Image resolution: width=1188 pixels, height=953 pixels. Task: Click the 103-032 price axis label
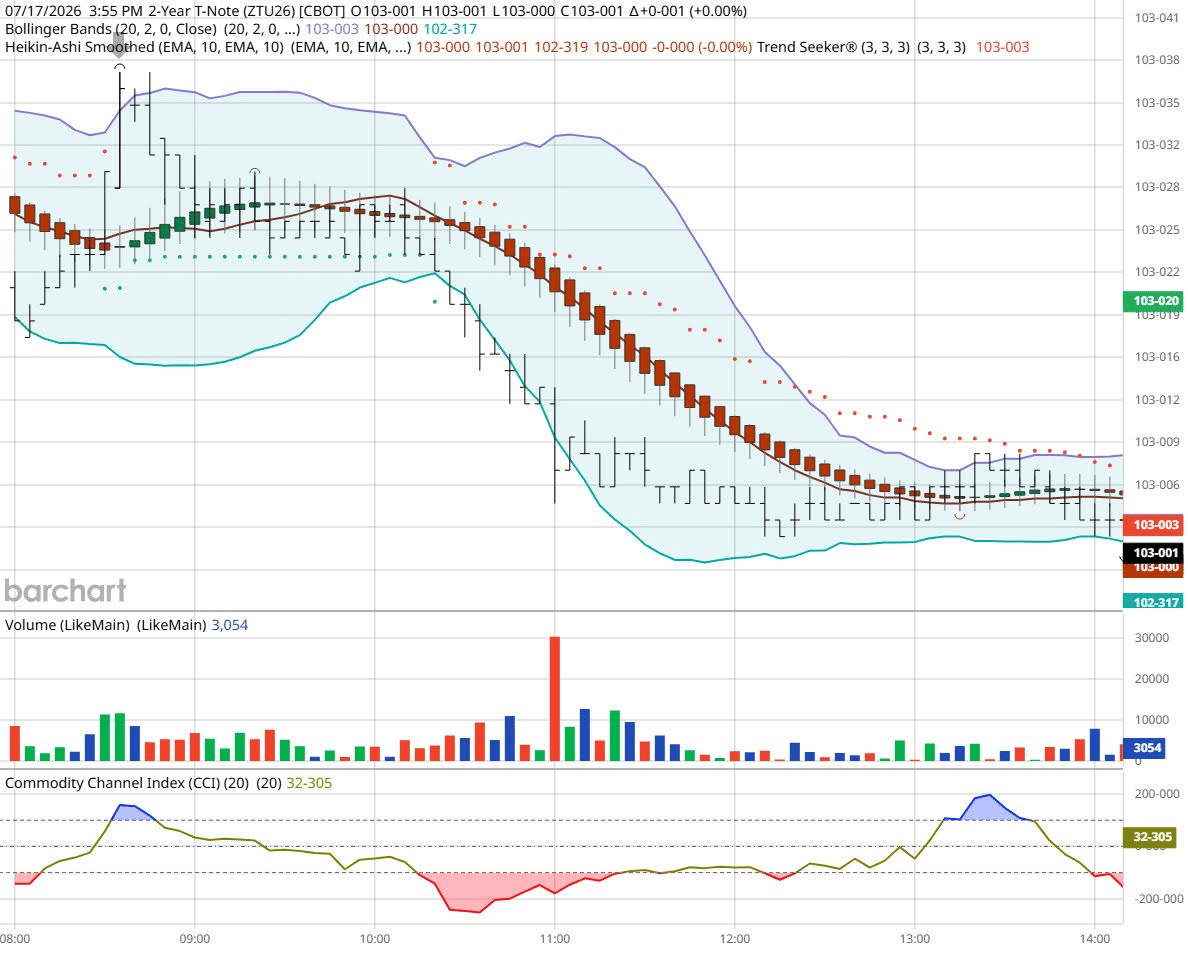coord(1157,145)
